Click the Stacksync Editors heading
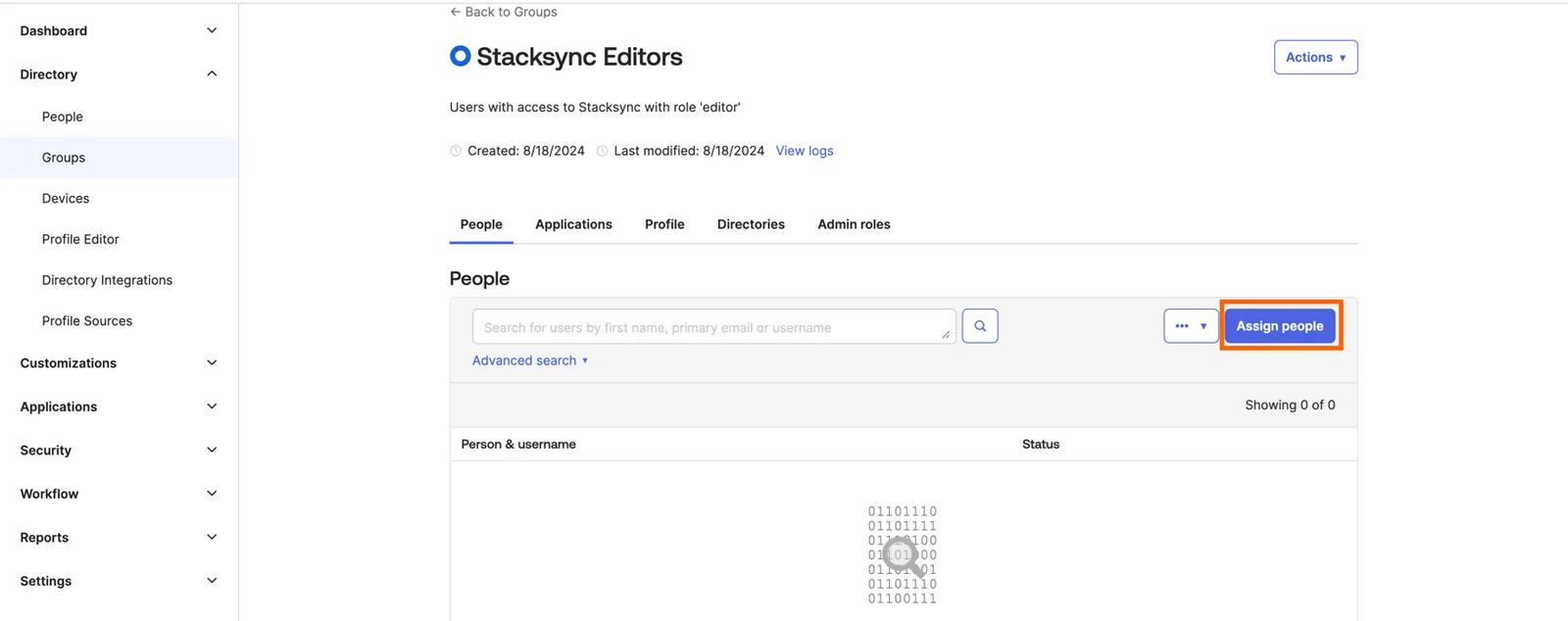1568x621 pixels. (x=579, y=57)
